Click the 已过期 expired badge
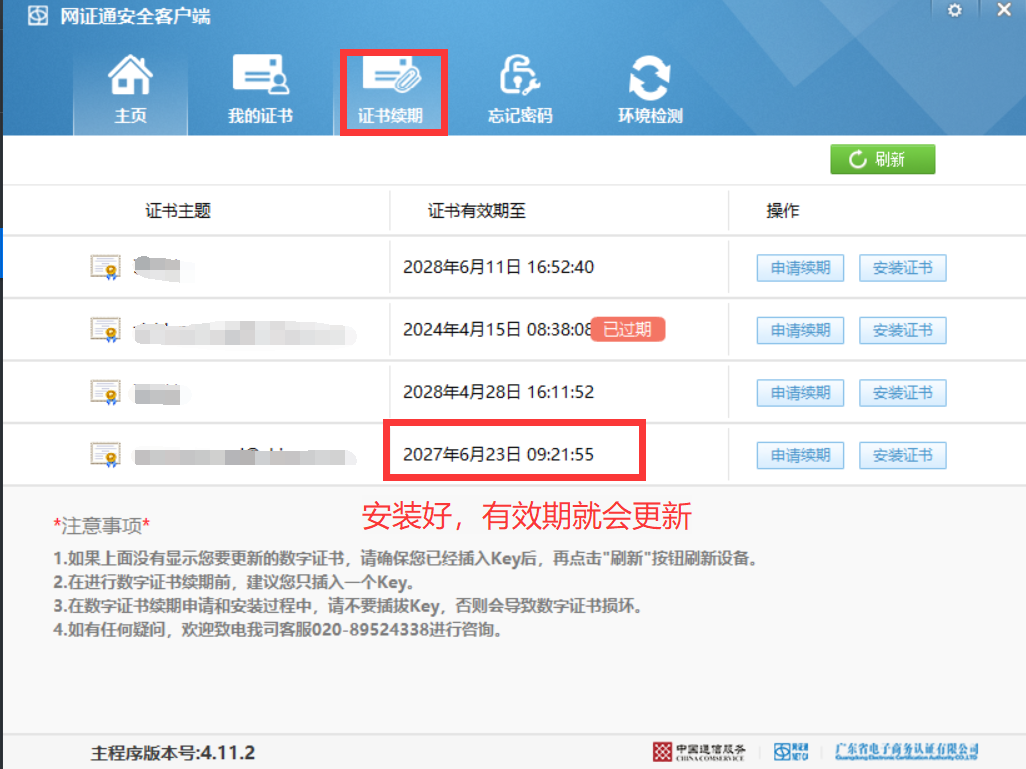 pyautogui.click(x=628, y=329)
